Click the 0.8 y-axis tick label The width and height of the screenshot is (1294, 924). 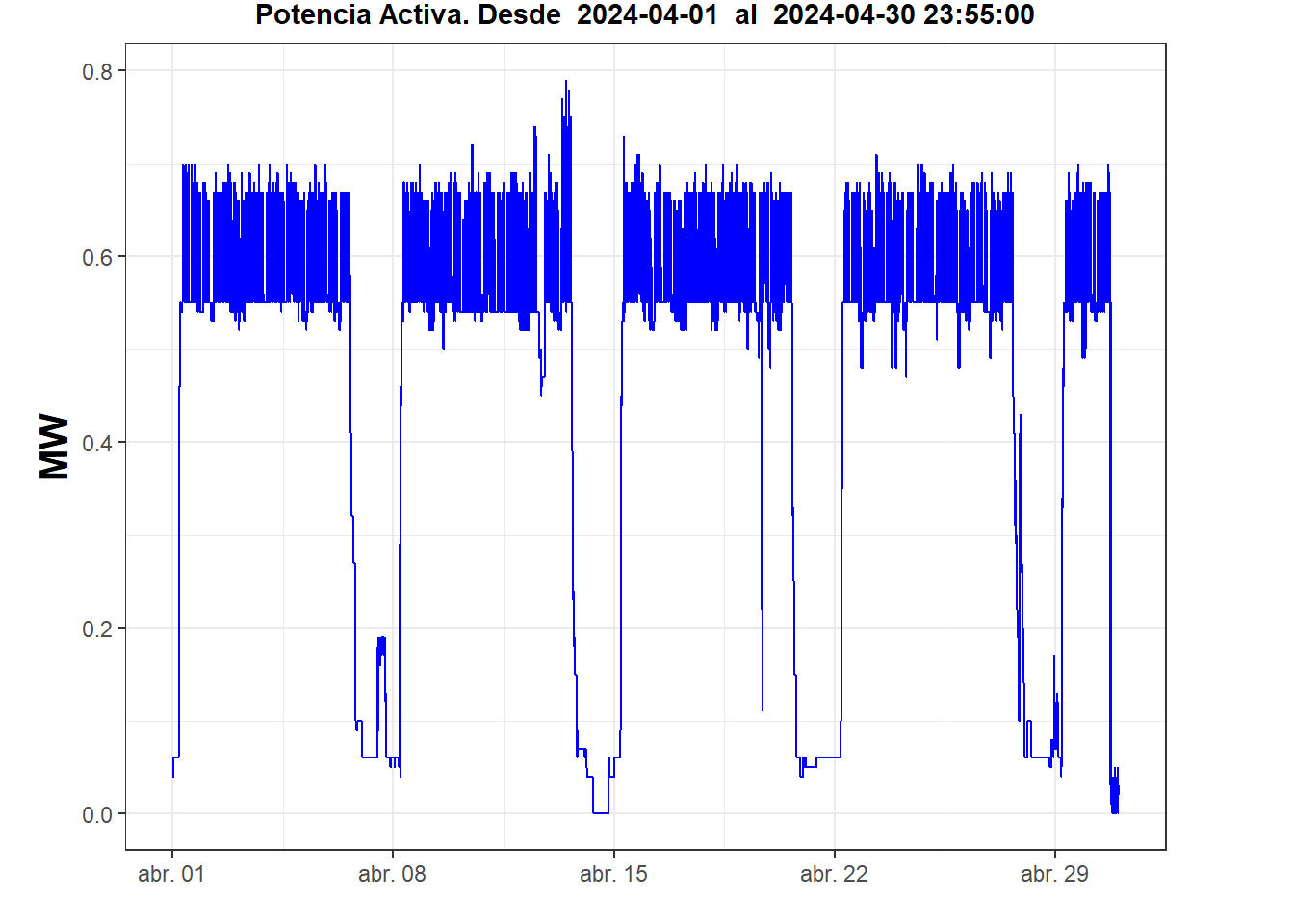pyautogui.click(x=97, y=71)
